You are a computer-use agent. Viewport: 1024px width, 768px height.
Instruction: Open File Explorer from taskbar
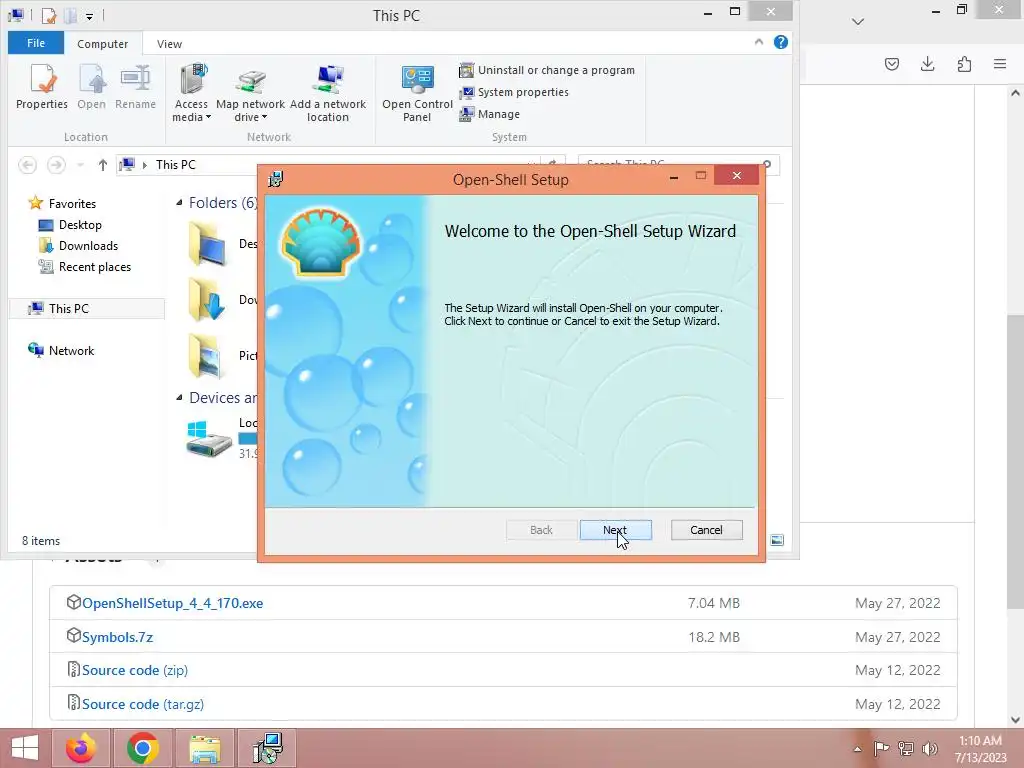coord(205,748)
